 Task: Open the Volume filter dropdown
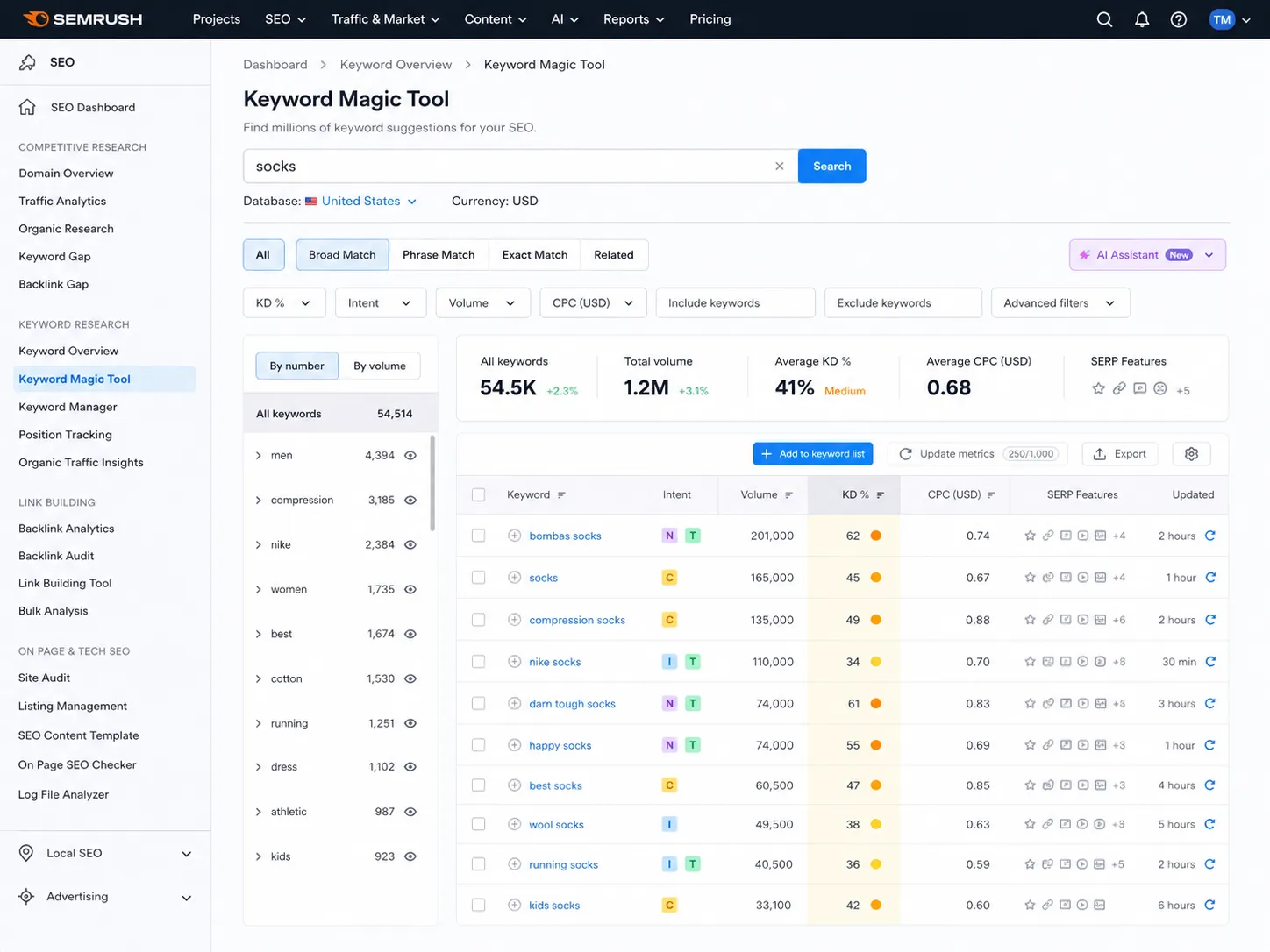482,302
